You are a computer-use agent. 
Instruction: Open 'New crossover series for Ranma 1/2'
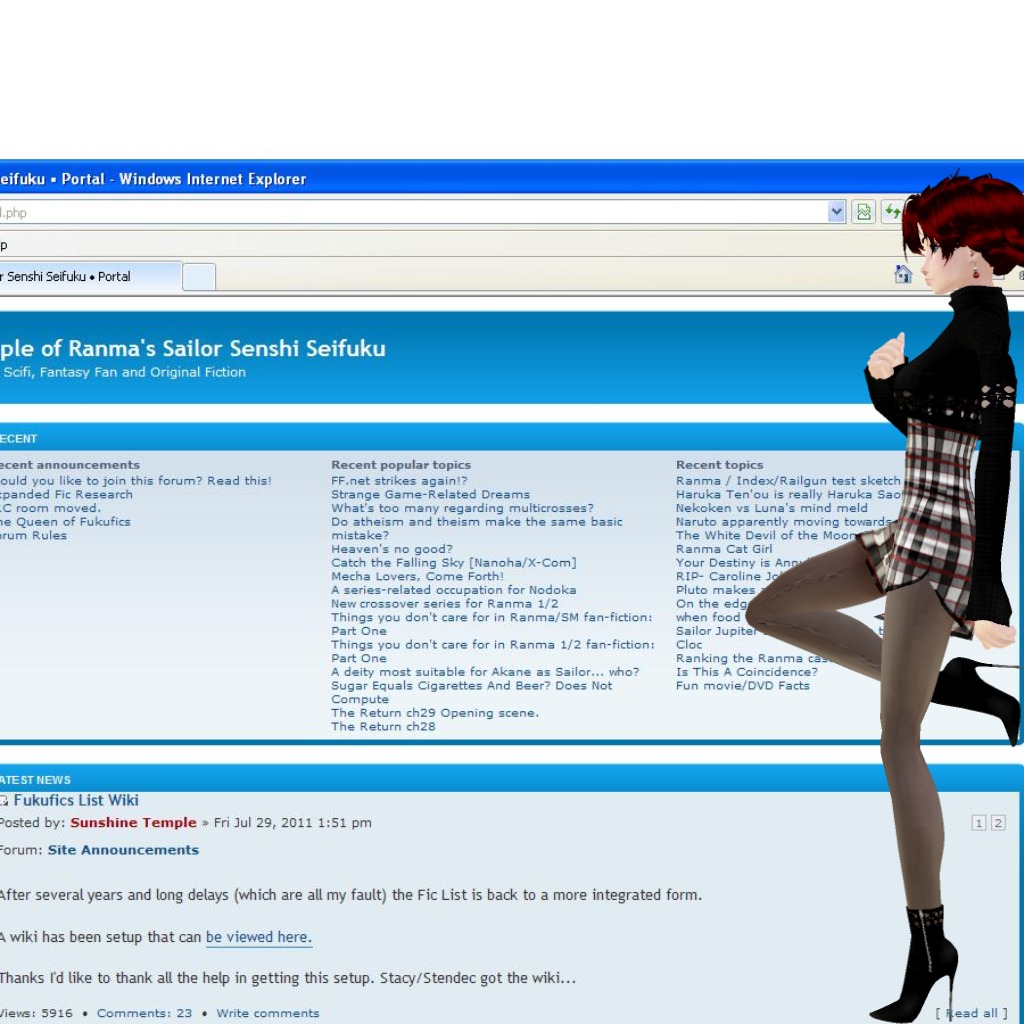coord(445,603)
